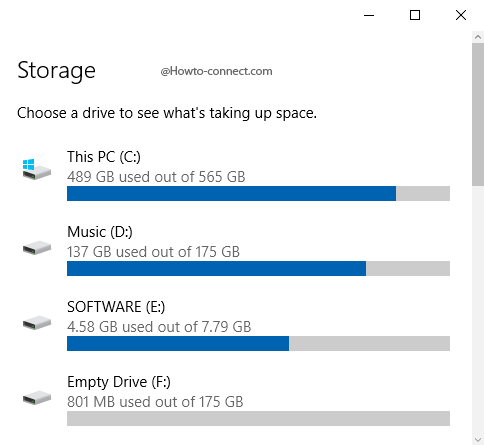
Task: Click the vertical scrollbar thumb
Action: [478, 114]
